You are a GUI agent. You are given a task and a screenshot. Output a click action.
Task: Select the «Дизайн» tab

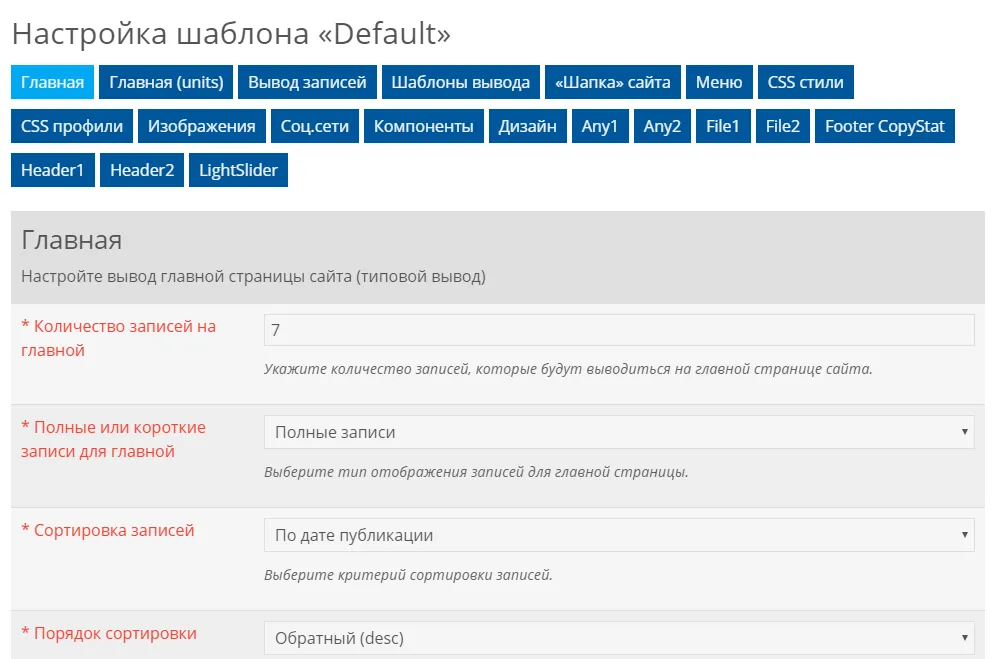click(x=528, y=126)
